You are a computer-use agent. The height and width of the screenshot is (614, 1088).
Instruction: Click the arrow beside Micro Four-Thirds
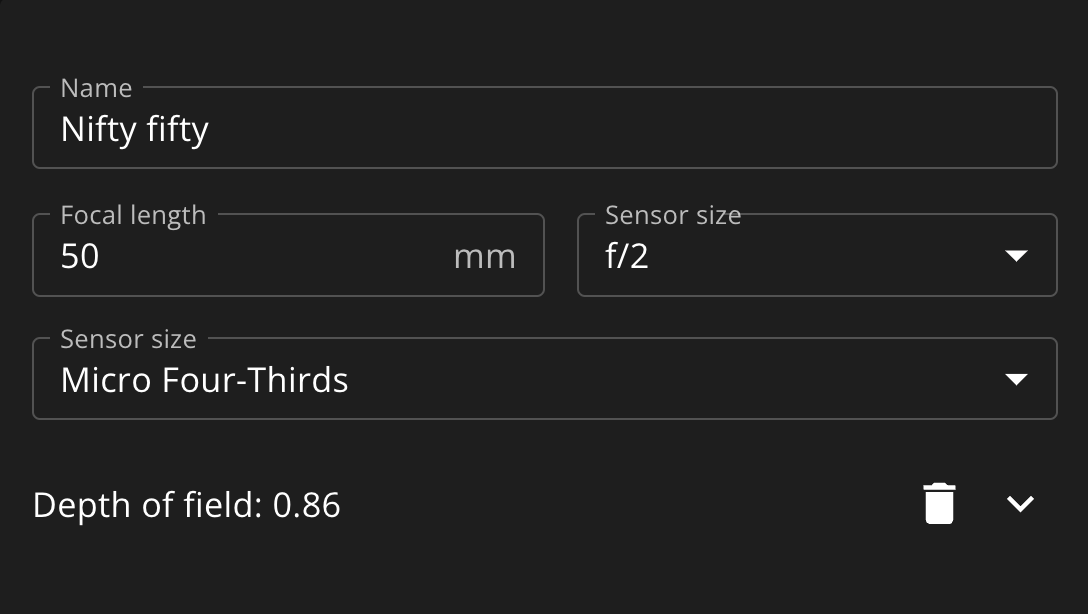click(1017, 379)
